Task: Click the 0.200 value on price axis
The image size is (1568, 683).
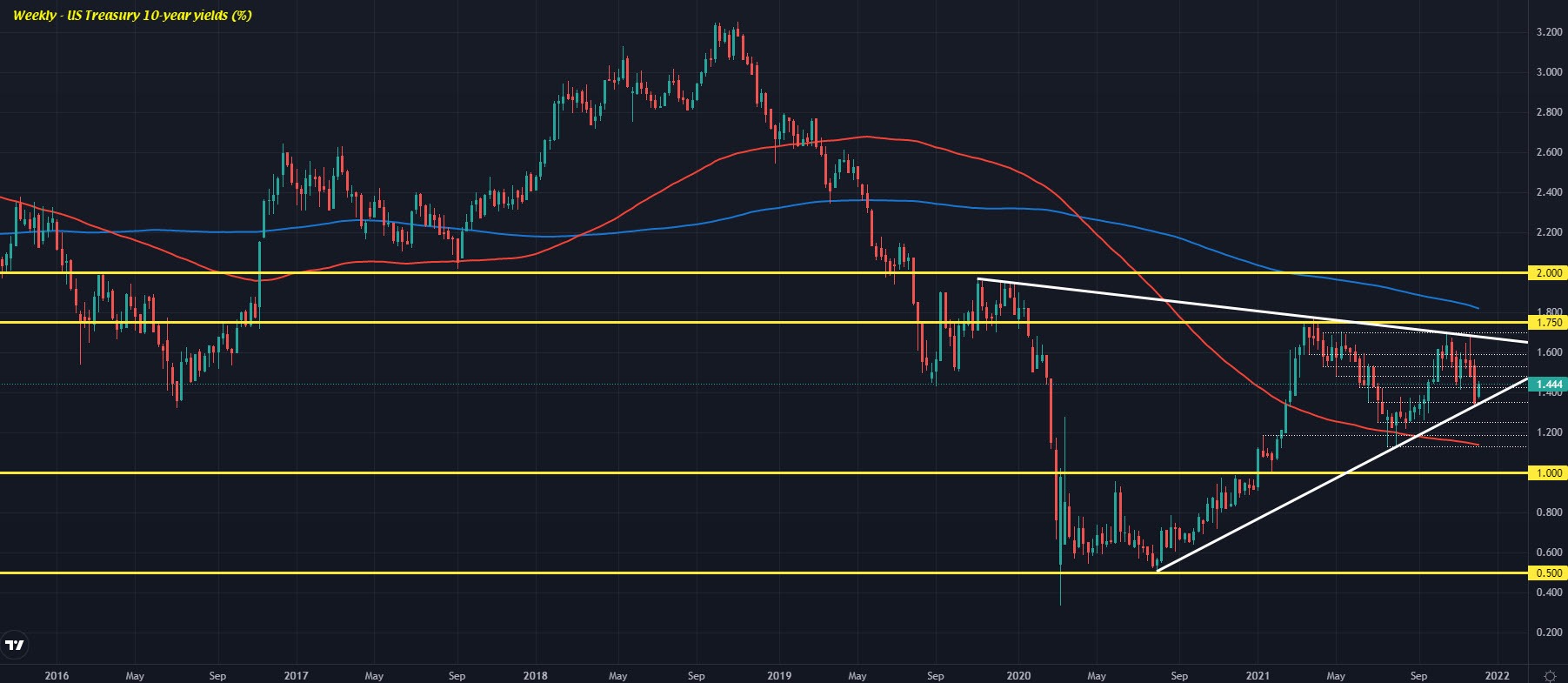Action: [x=1548, y=633]
